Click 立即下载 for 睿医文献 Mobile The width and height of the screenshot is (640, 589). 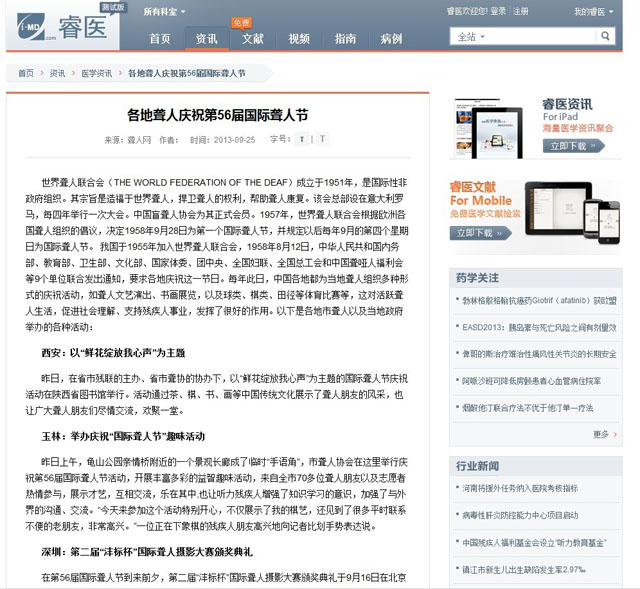coord(480,233)
